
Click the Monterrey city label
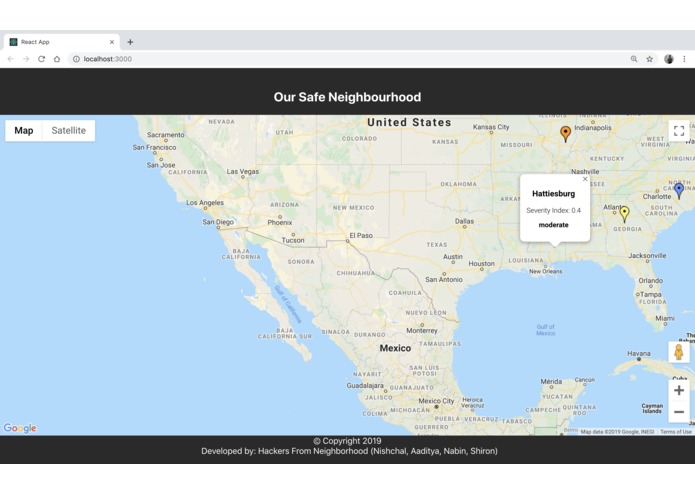[422, 331]
